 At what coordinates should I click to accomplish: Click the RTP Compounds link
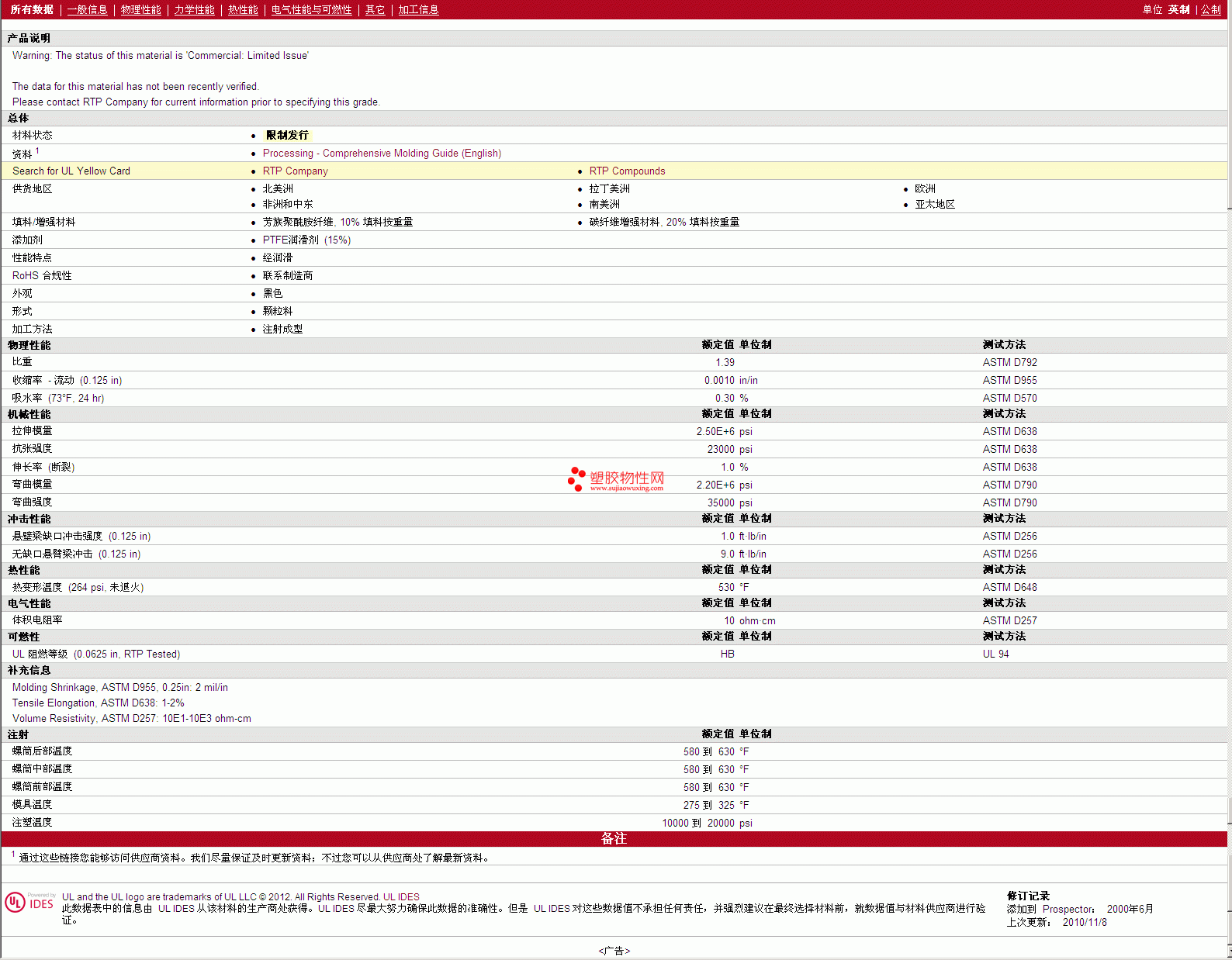point(627,171)
